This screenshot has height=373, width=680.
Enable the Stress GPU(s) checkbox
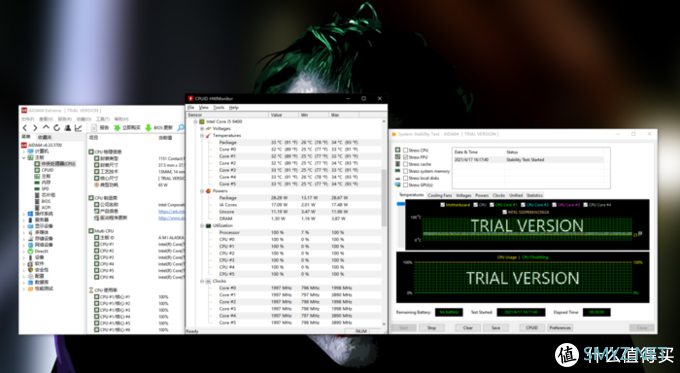(405, 185)
